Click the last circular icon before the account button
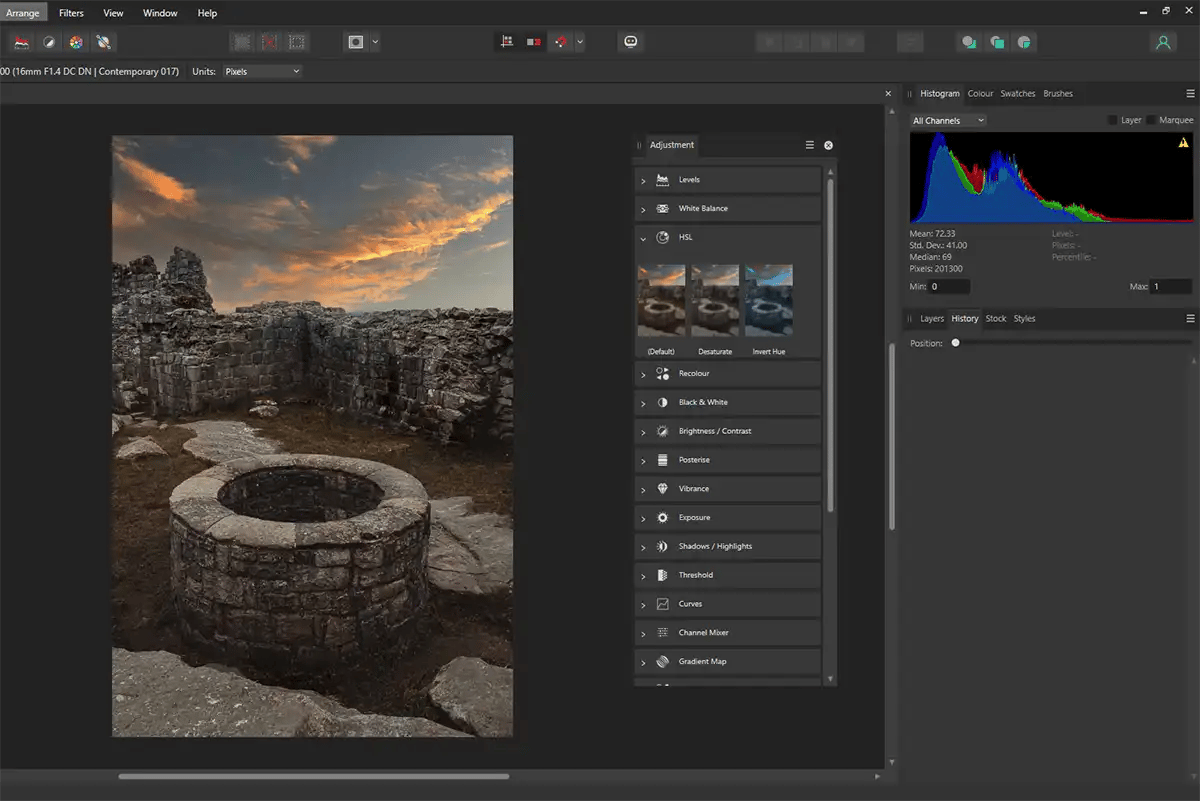The image size is (1200, 801). tap(1024, 42)
